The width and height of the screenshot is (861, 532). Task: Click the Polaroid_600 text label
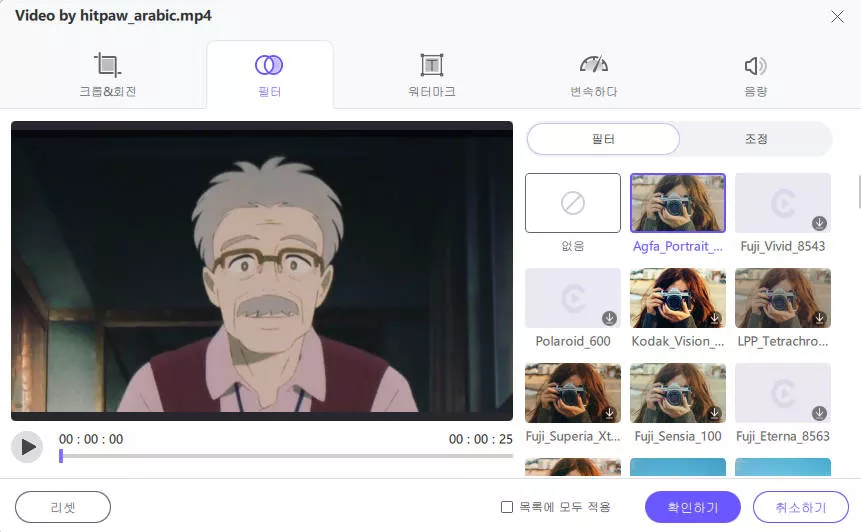point(573,341)
